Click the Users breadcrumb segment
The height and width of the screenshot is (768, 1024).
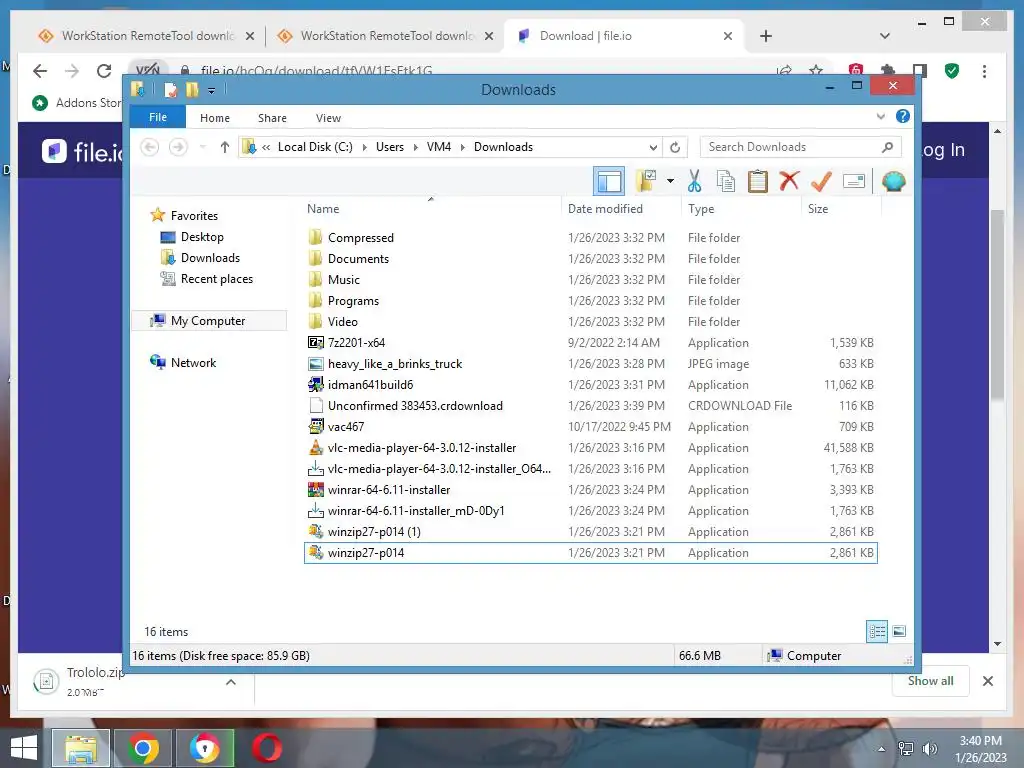pyautogui.click(x=390, y=147)
